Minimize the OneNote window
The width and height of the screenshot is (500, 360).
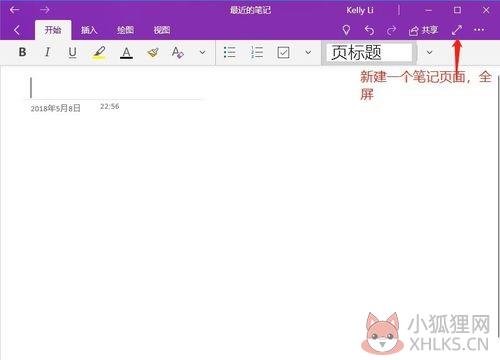(429, 10)
